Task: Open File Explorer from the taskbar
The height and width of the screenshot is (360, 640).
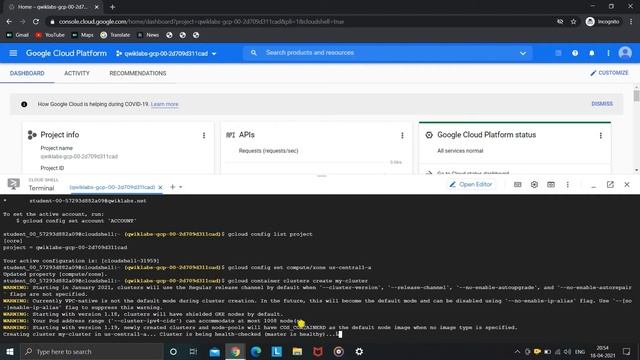Action: click(297, 351)
